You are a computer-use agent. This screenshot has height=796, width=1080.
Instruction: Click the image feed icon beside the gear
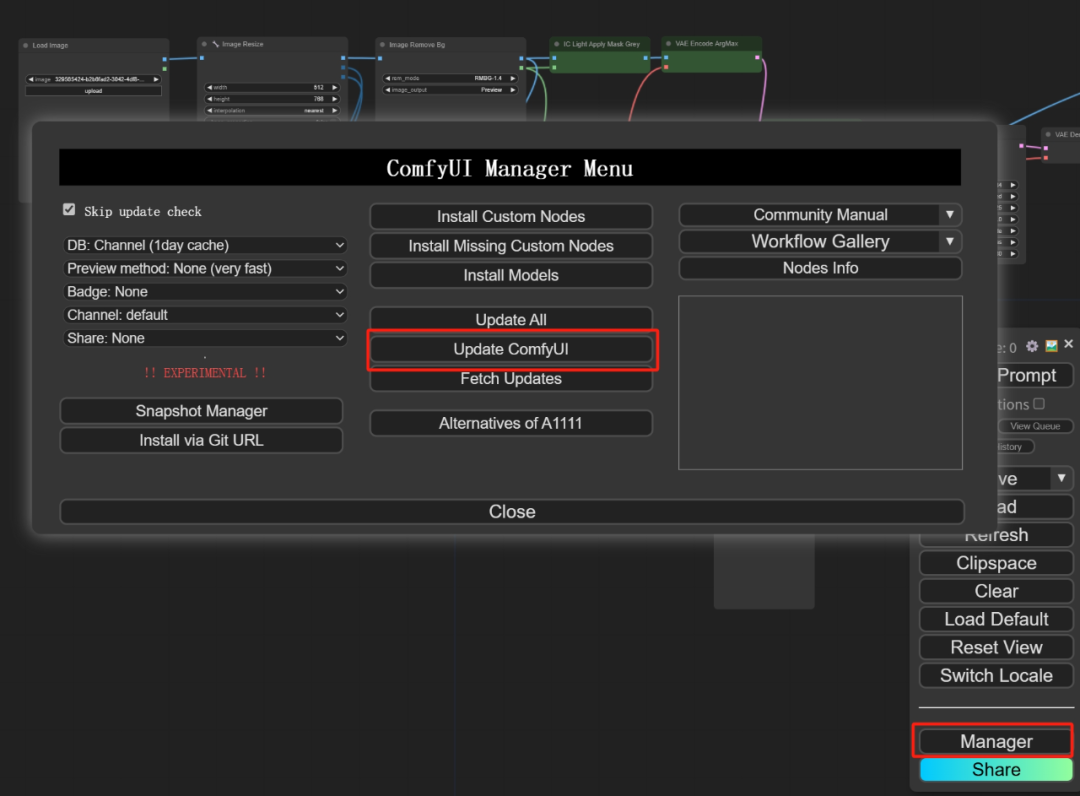coord(1051,346)
